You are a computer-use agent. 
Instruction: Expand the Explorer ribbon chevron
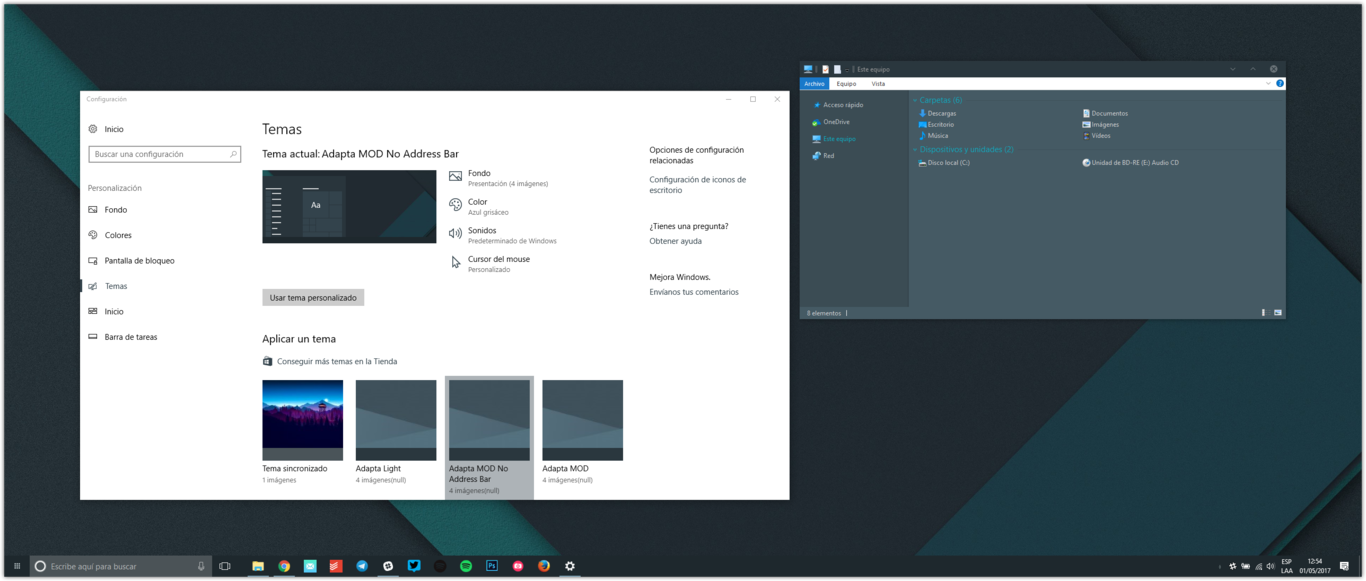[x=1269, y=84]
